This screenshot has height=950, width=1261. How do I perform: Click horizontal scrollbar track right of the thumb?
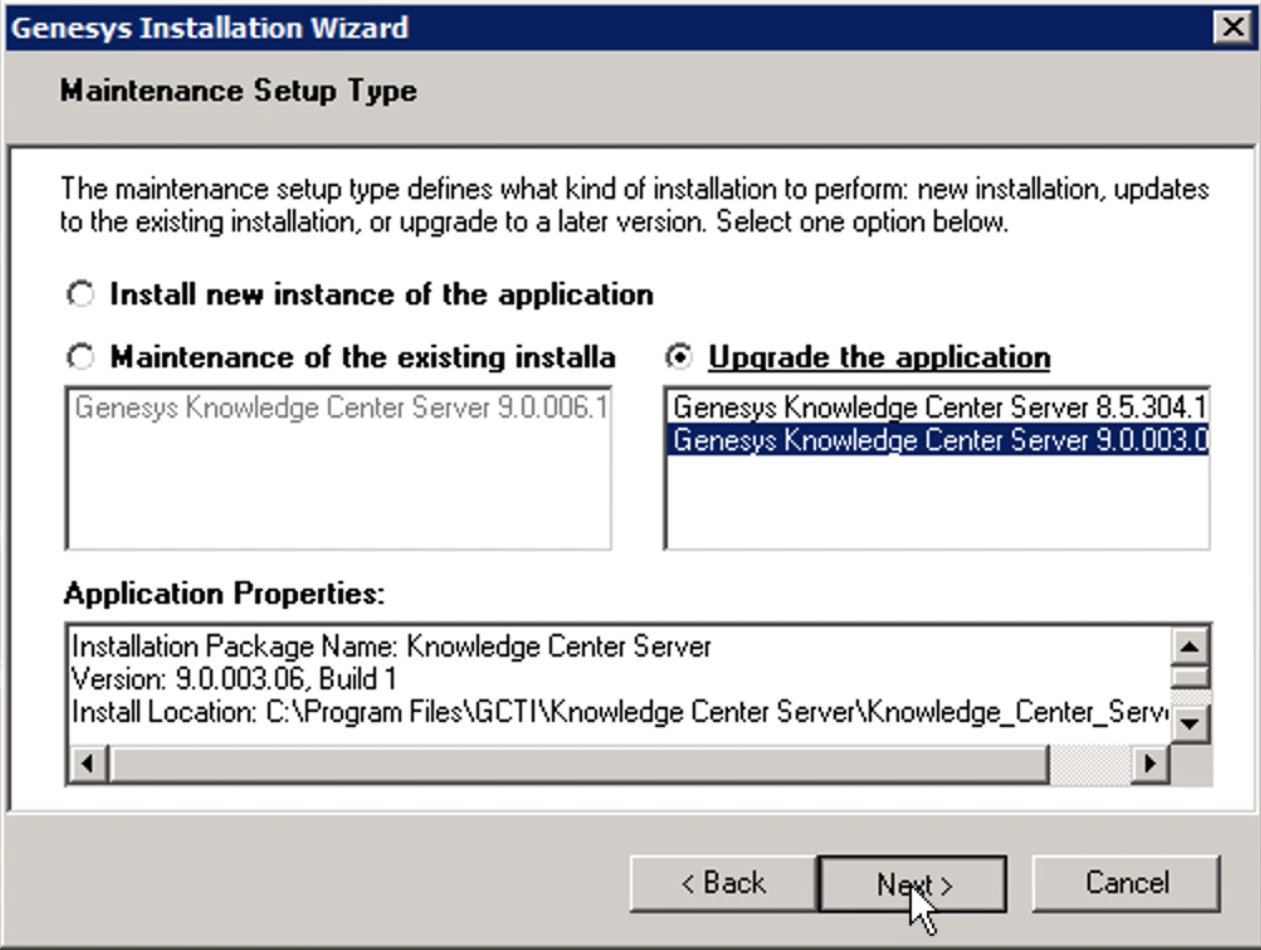click(1089, 764)
